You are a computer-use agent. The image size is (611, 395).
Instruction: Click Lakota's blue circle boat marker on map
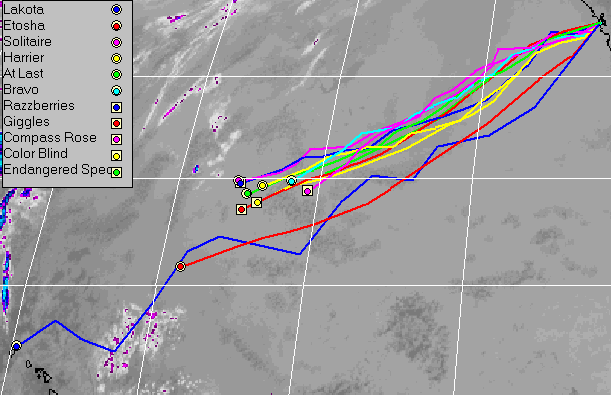(x=16, y=346)
